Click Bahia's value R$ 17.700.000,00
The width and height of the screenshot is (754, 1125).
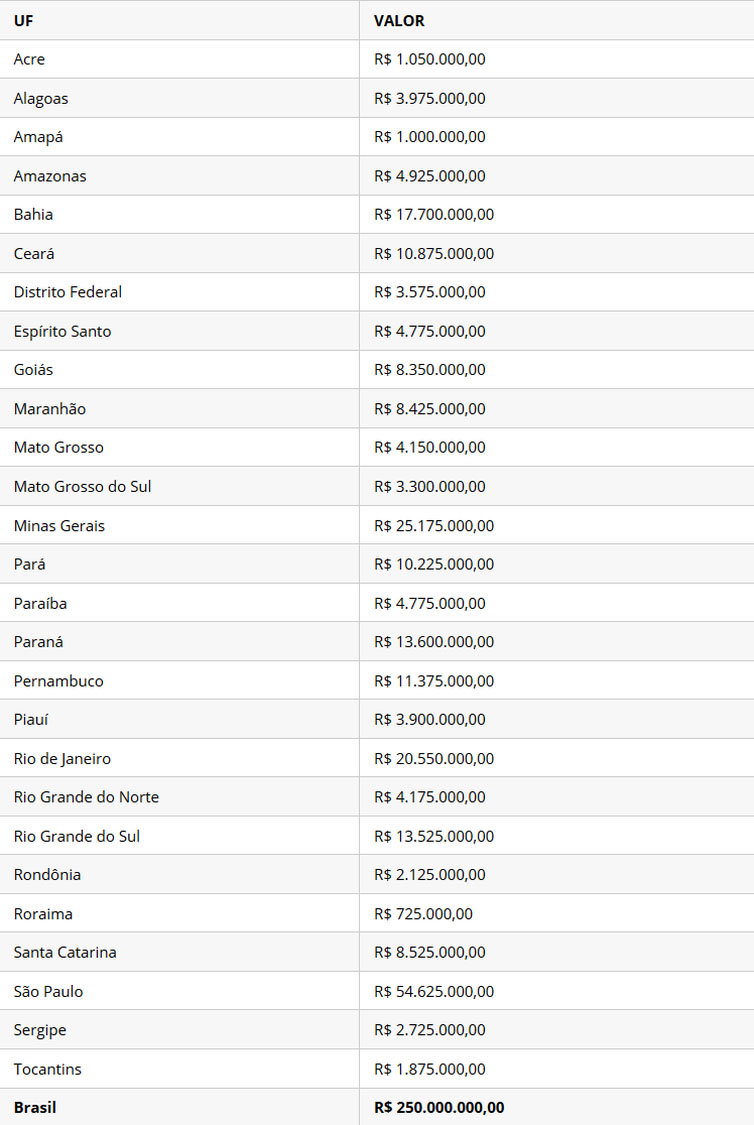point(434,214)
